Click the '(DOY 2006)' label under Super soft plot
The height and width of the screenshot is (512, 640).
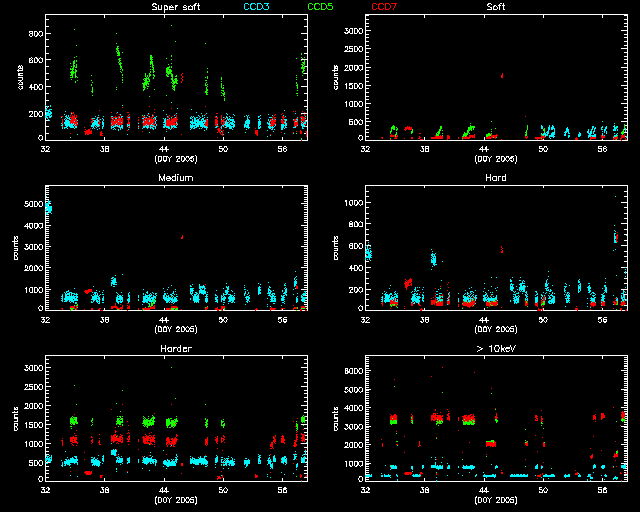[175, 158]
